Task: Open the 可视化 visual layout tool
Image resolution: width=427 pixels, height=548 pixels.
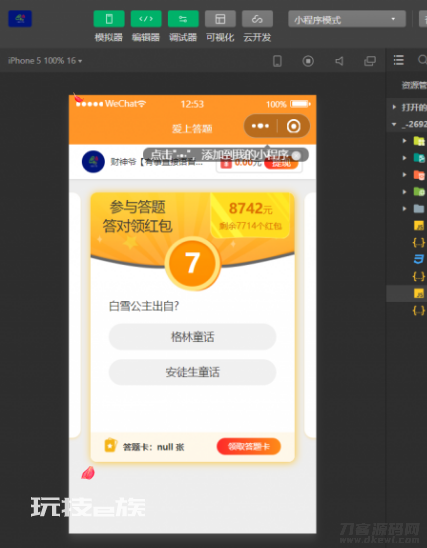Action: click(x=220, y=19)
